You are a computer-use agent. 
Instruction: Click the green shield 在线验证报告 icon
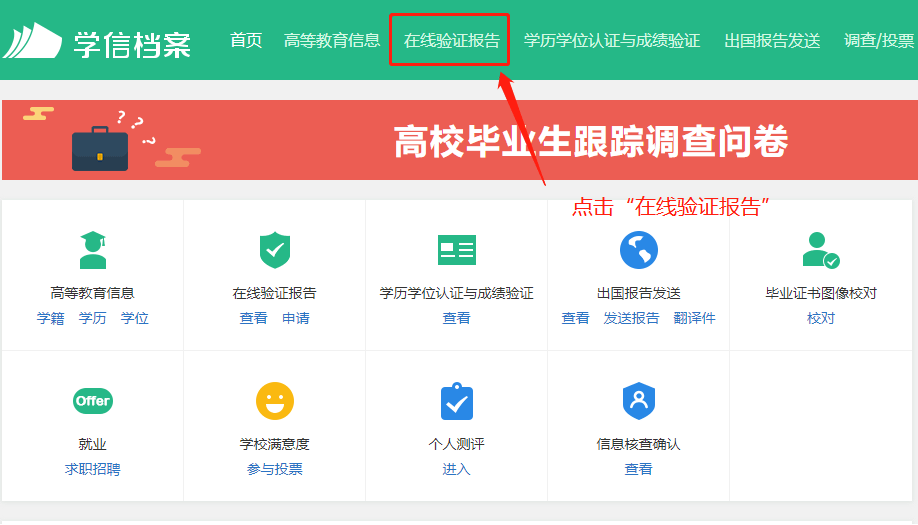coord(275,250)
